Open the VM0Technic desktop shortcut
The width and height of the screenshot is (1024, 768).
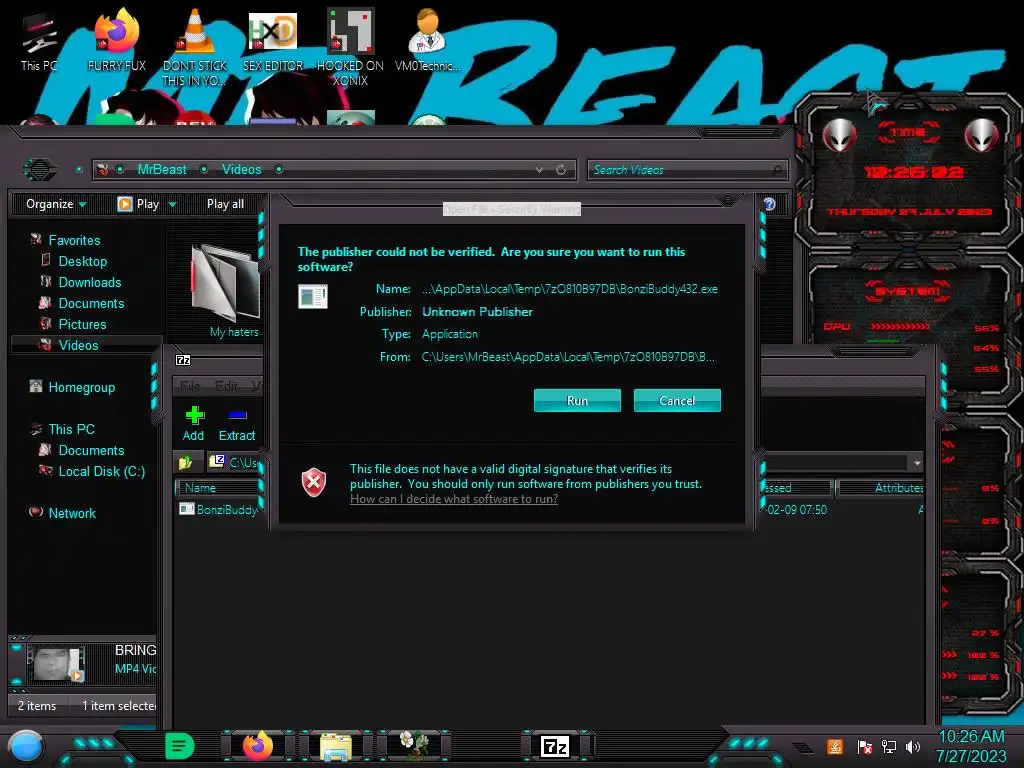[x=427, y=40]
